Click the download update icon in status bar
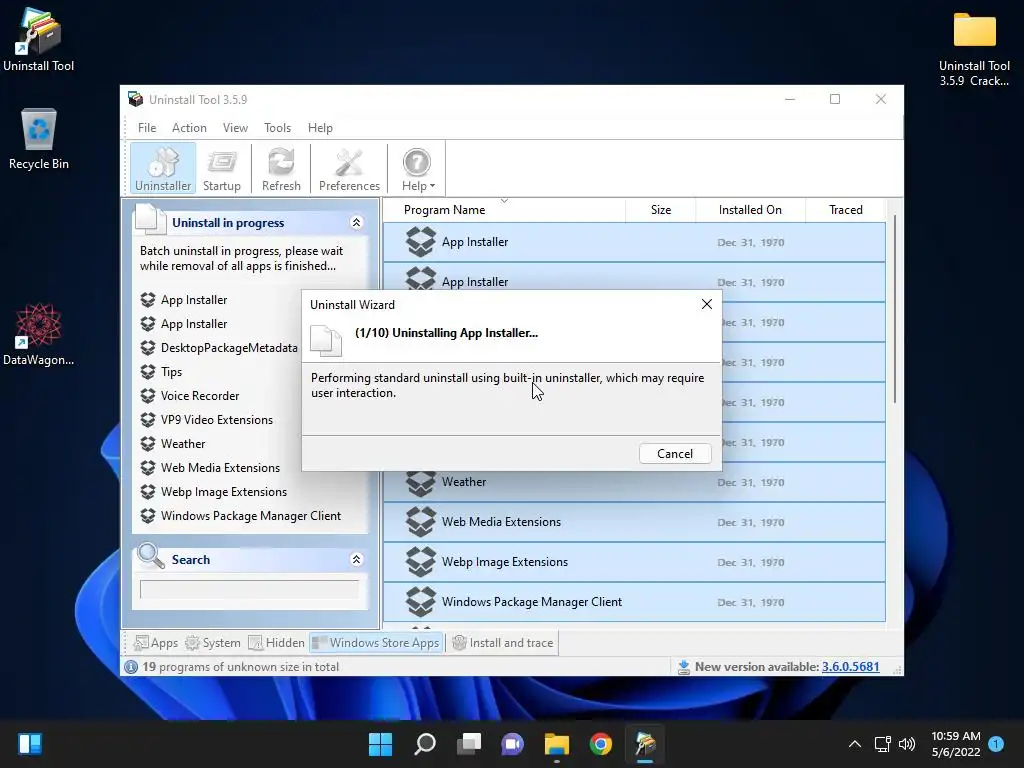Viewport: 1024px width, 768px height. click(x=684, y=667)
